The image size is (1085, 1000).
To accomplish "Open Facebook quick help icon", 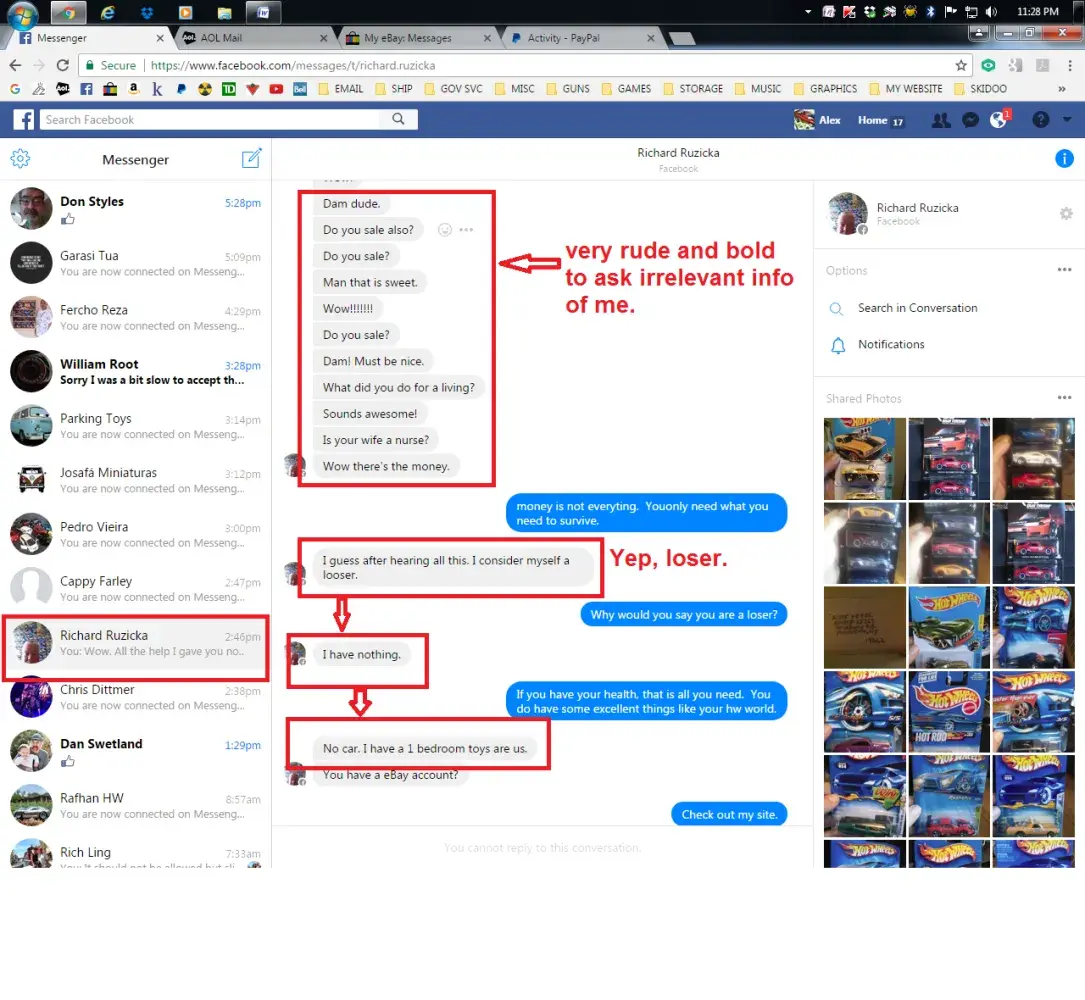I will 1040,120.
